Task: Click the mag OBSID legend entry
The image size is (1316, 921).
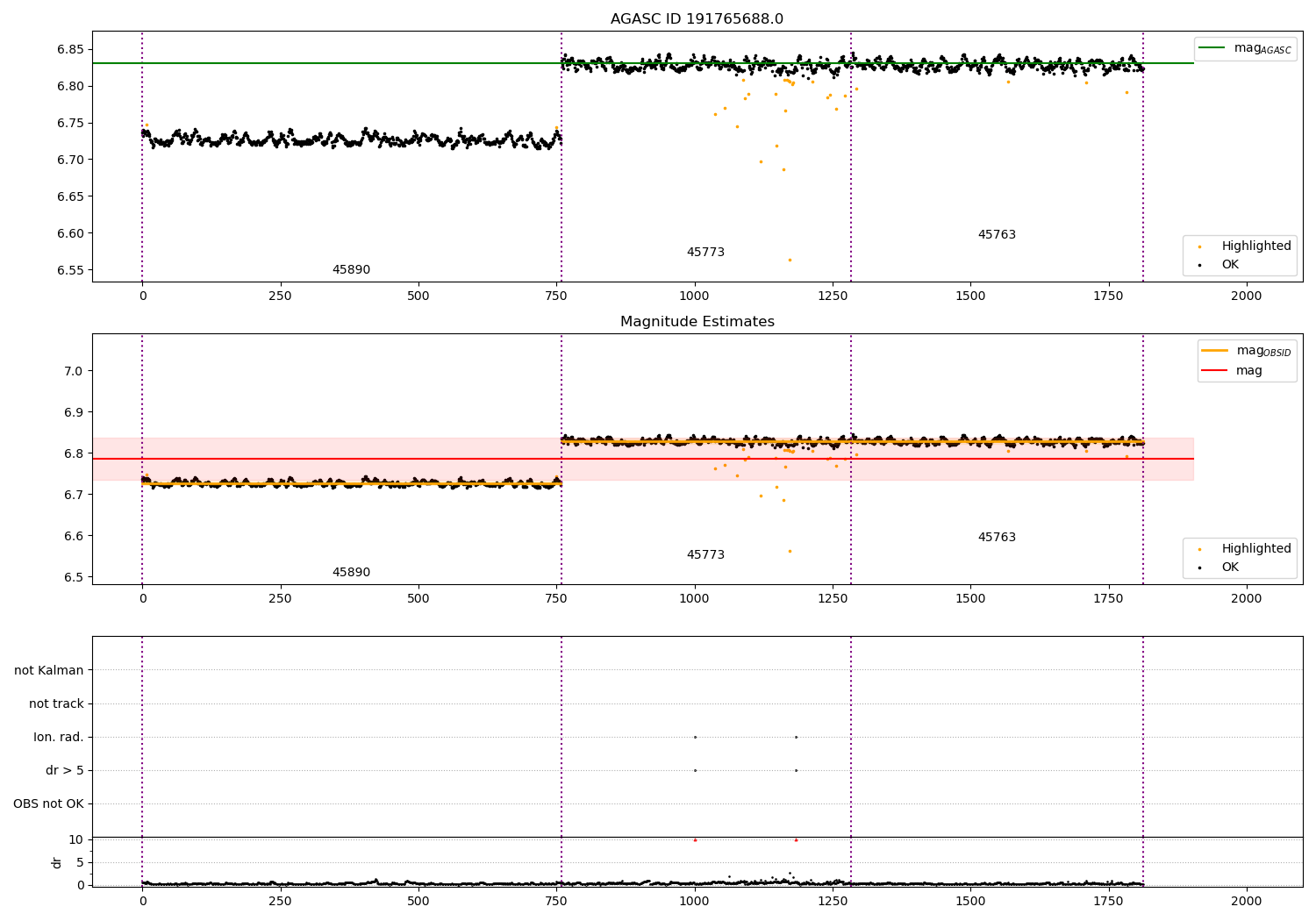Action: tap(1246, 351)
